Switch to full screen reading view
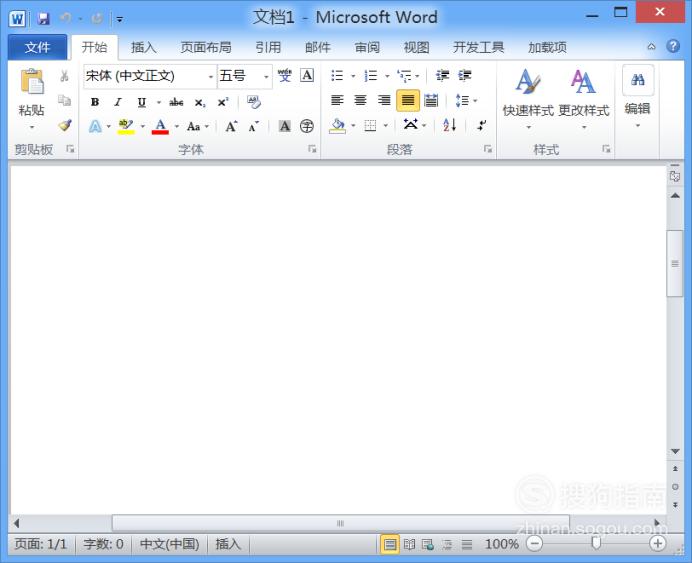The height and width of the screenshot is (563, 692). pyautogui.click(x=410, y=544)
